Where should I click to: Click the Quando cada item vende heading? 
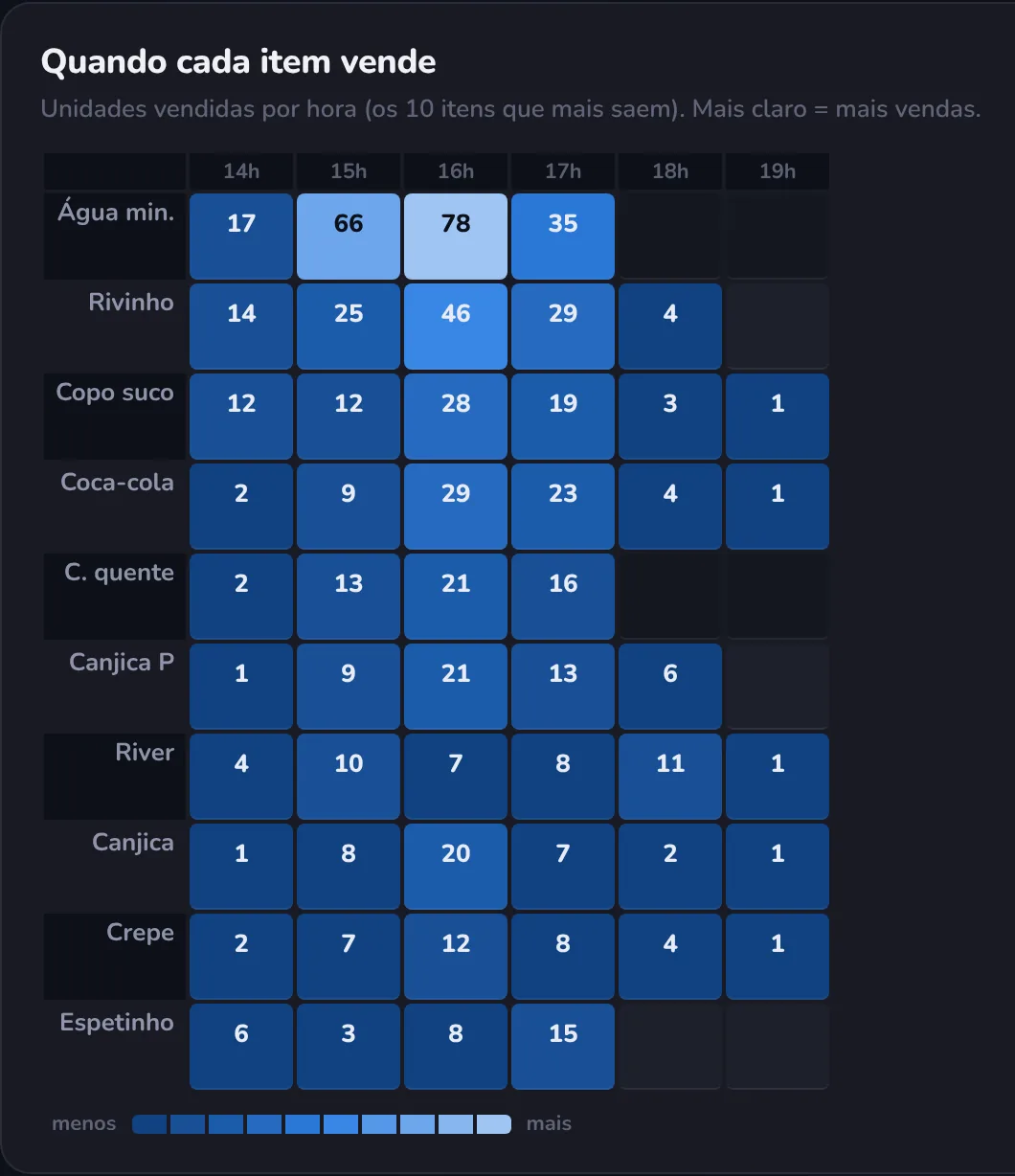pyautogui.click(x=238, y=62)
